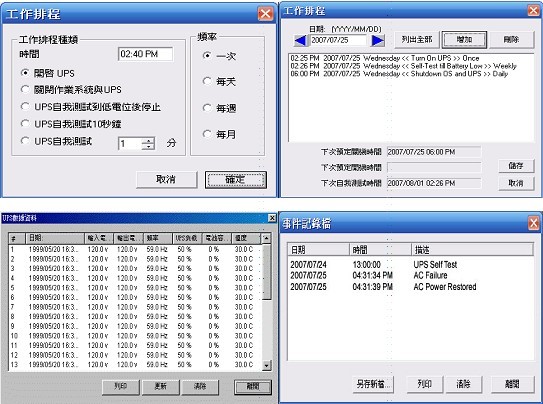
Task: Select the Turn On UPS schedule entry
Action: point(385,58)
